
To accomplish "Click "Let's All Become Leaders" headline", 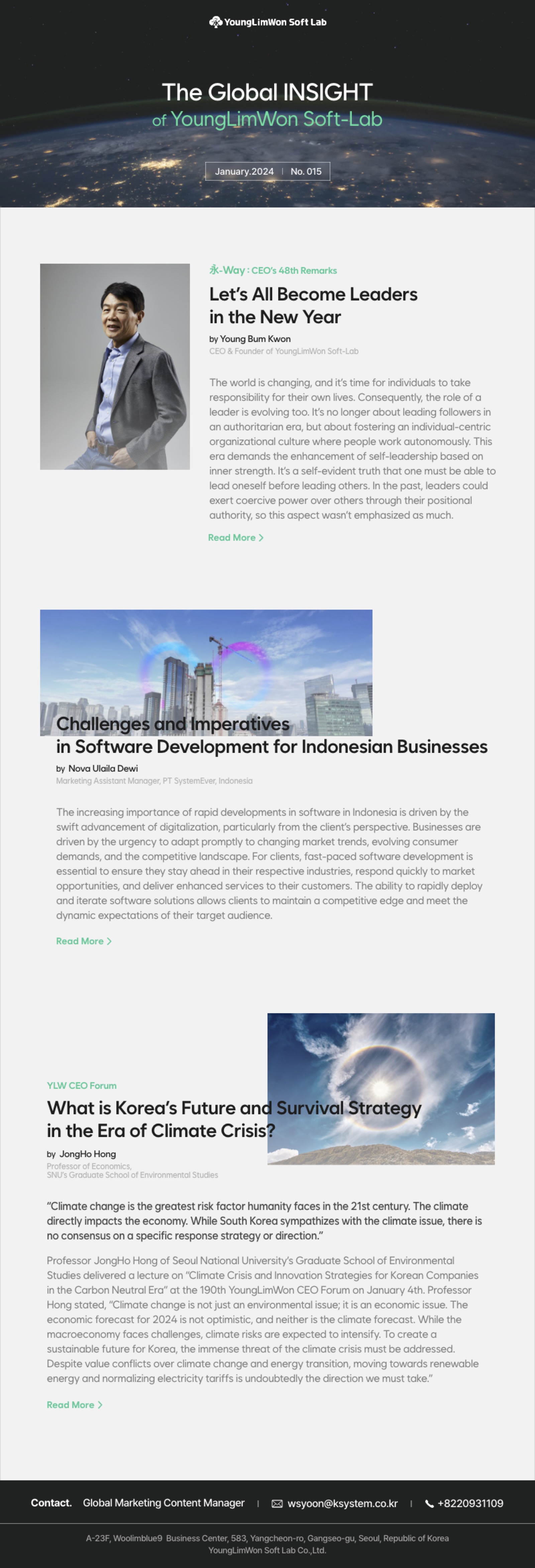I will coord(313,306).
